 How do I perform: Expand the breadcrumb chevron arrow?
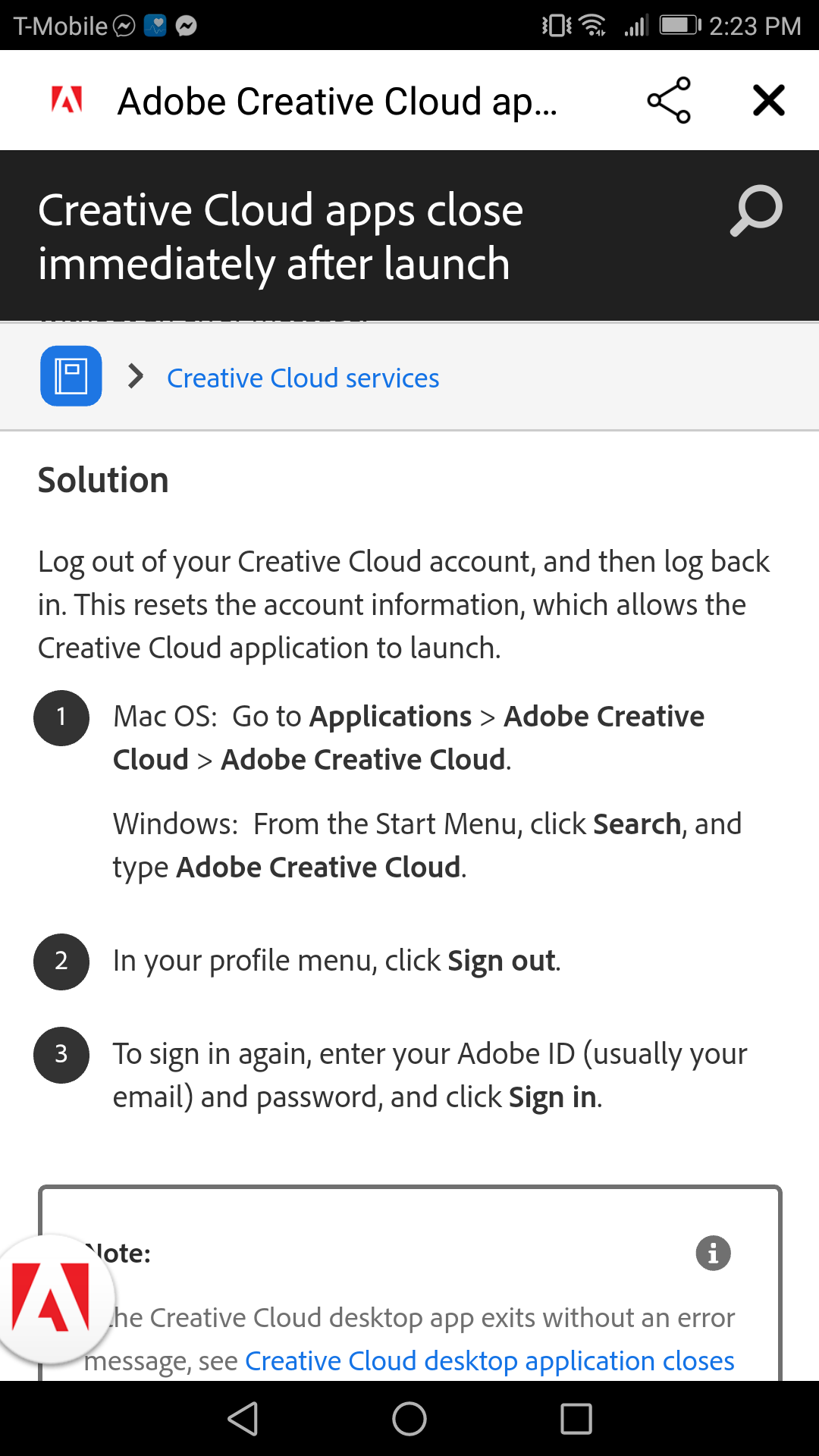(x=136, y=376)
